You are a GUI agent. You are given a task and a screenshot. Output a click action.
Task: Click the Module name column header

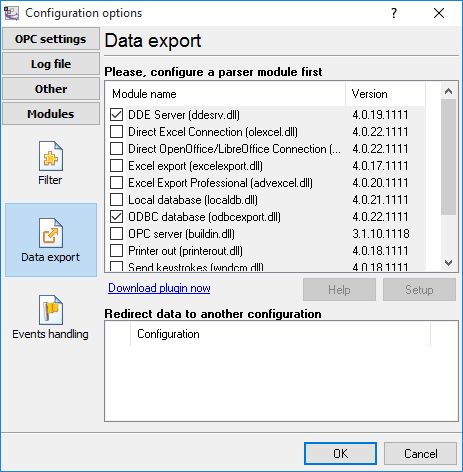coord(225,94)
